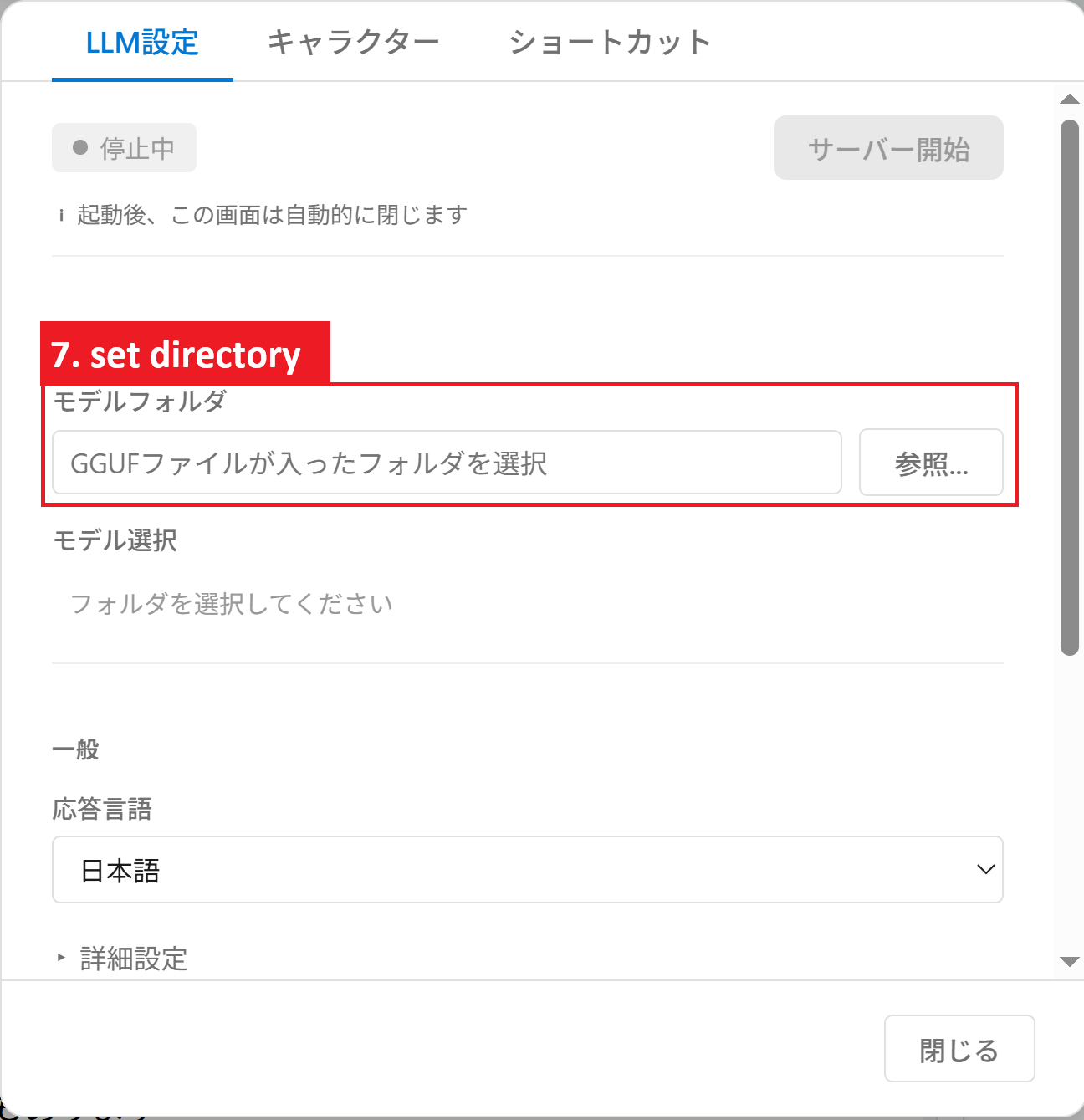This screenshot has height=1120, width=1084.
Task: Switch to the キャラクター tab
Action: (x=355, y=43)
